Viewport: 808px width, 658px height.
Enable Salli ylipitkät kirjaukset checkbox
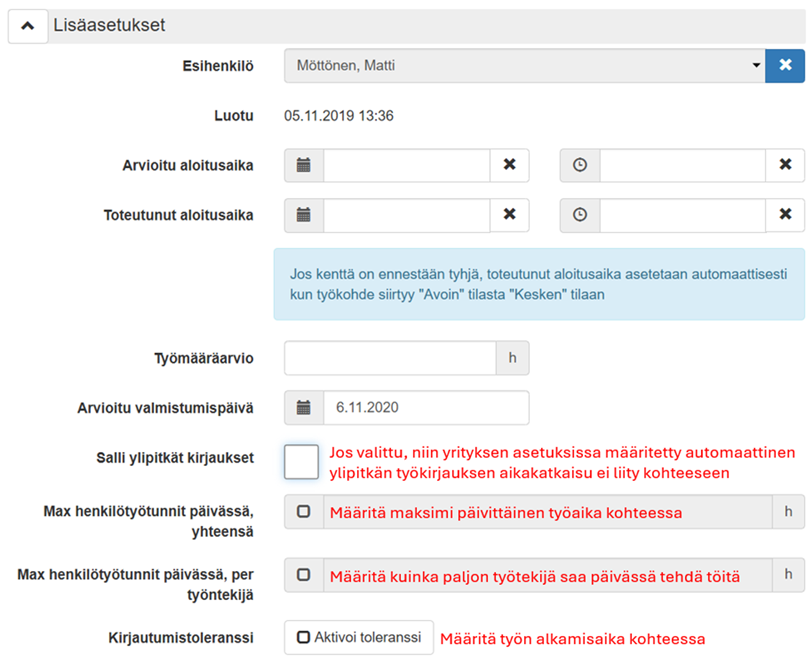click(x=301, y=462)
